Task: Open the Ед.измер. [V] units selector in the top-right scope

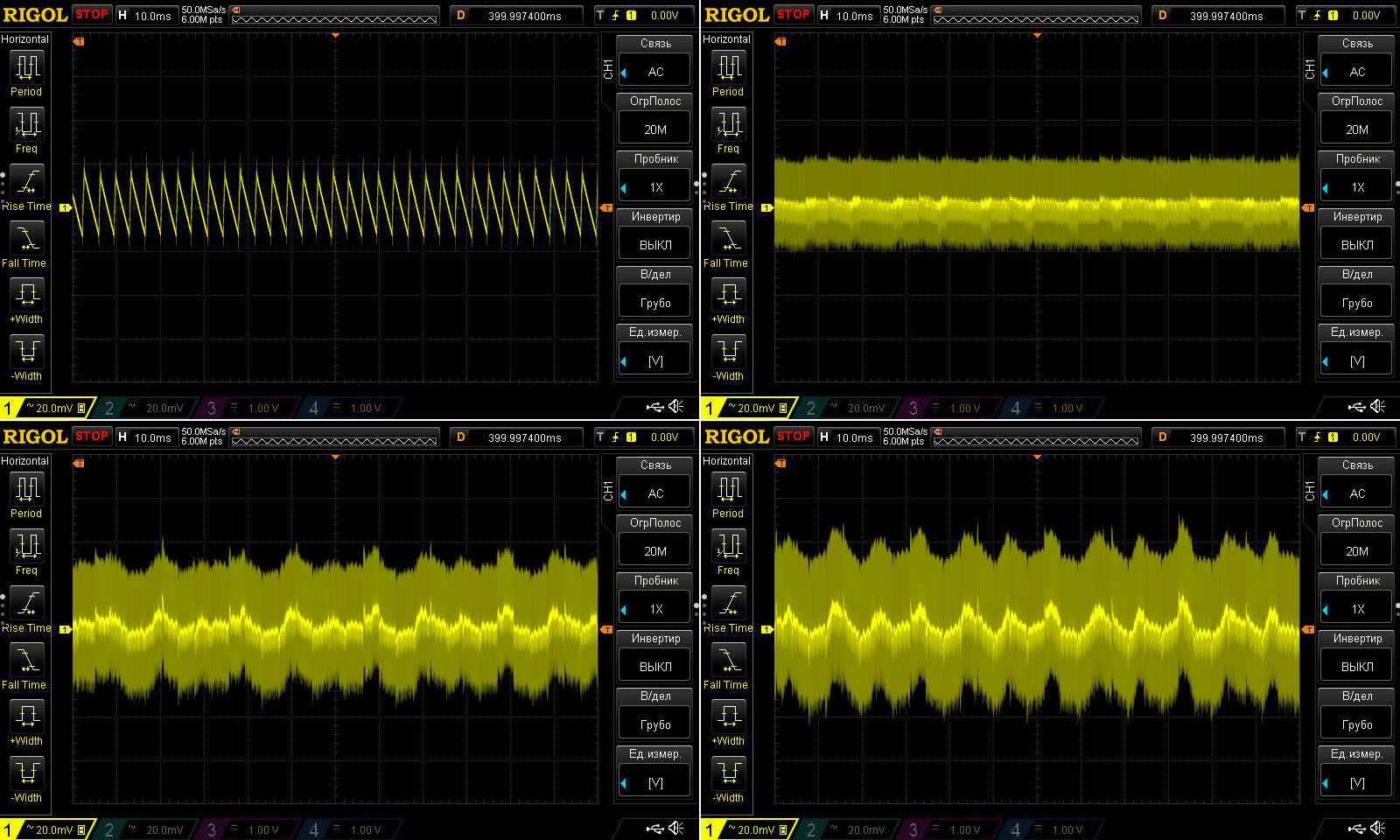Action: point(1356,360)
